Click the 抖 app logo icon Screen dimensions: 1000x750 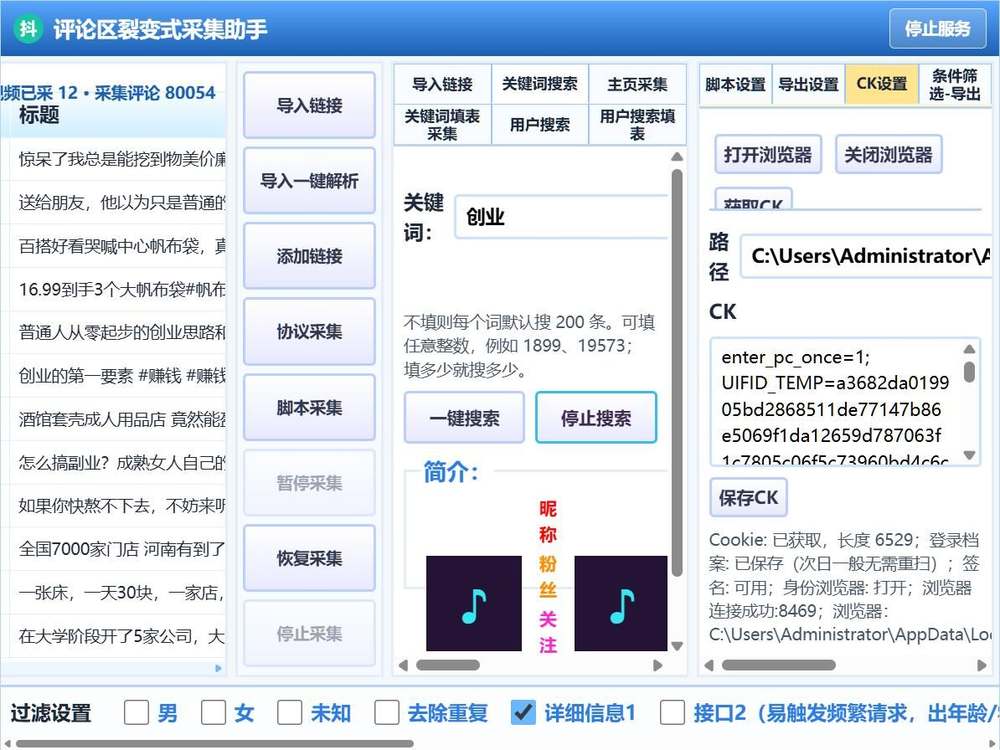(x=28, y=29)
